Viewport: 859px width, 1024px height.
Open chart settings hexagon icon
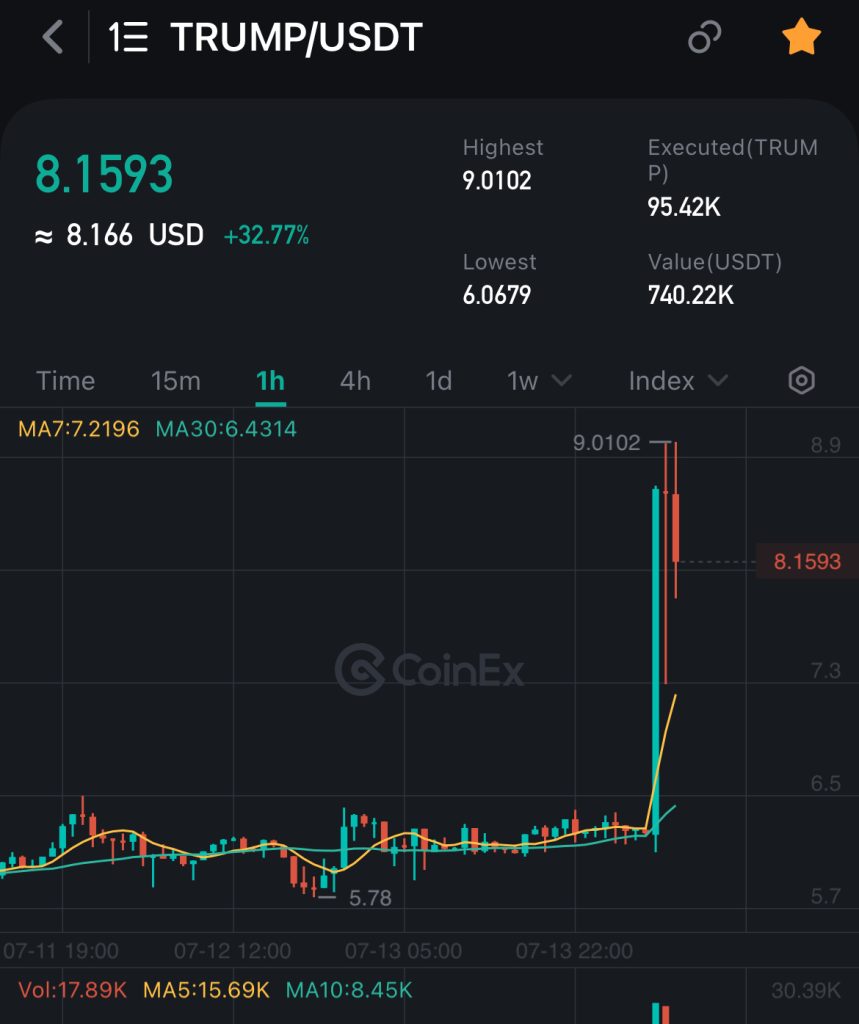(802, 380)
